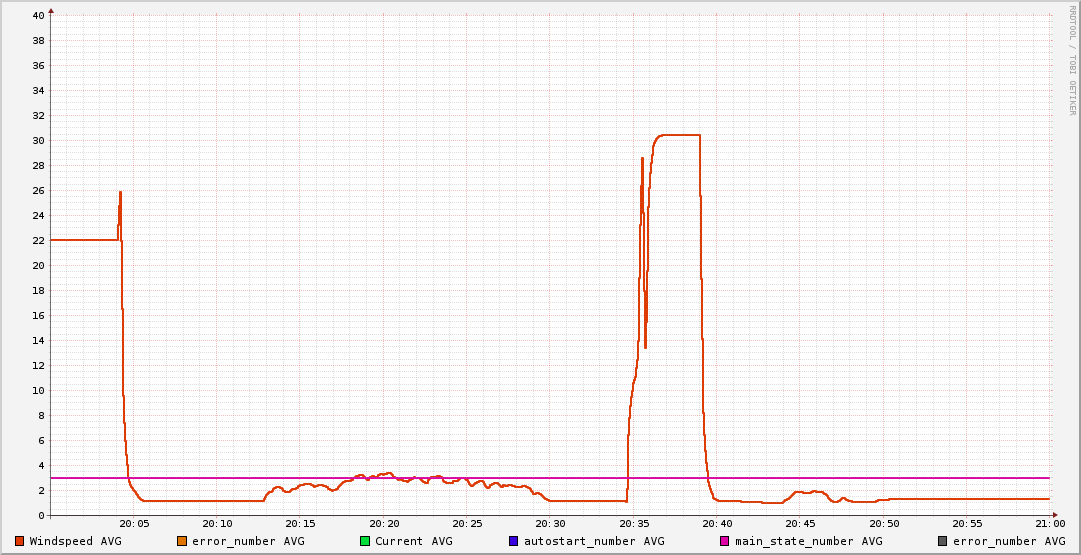Viewport: 1081px width, 555px height.
Task: Click the green Current AVG legend swatch
Action: pos(365,541)
